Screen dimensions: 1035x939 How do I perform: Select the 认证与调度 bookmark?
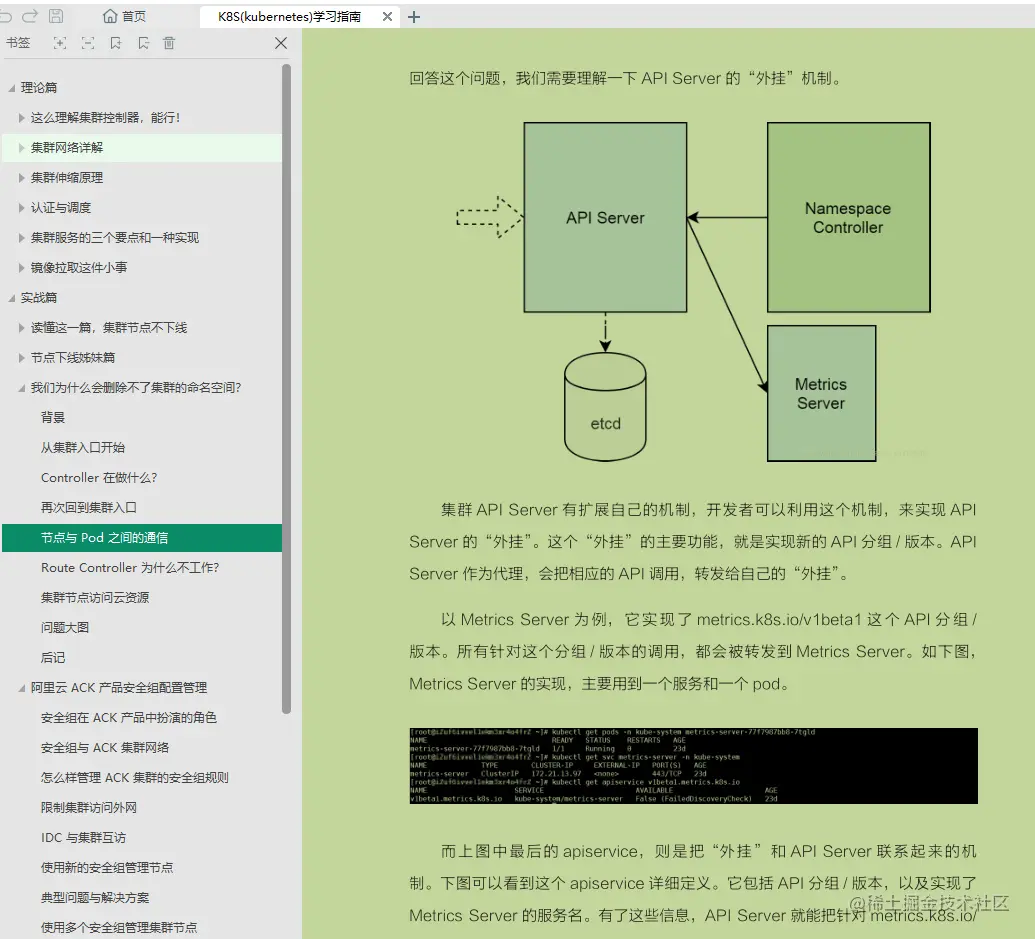point(61,208)
